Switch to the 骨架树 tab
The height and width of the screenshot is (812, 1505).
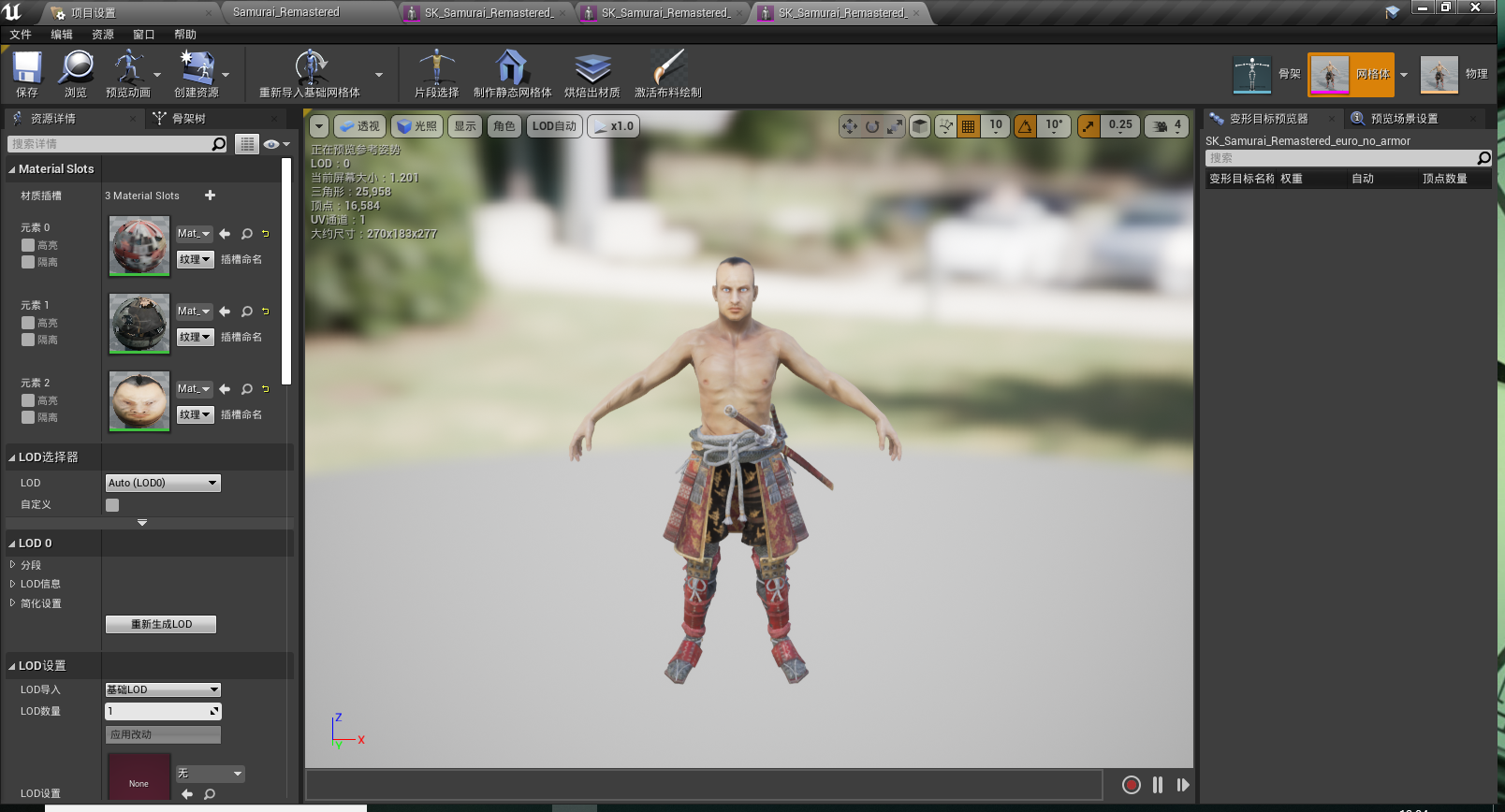pos(188,119)
